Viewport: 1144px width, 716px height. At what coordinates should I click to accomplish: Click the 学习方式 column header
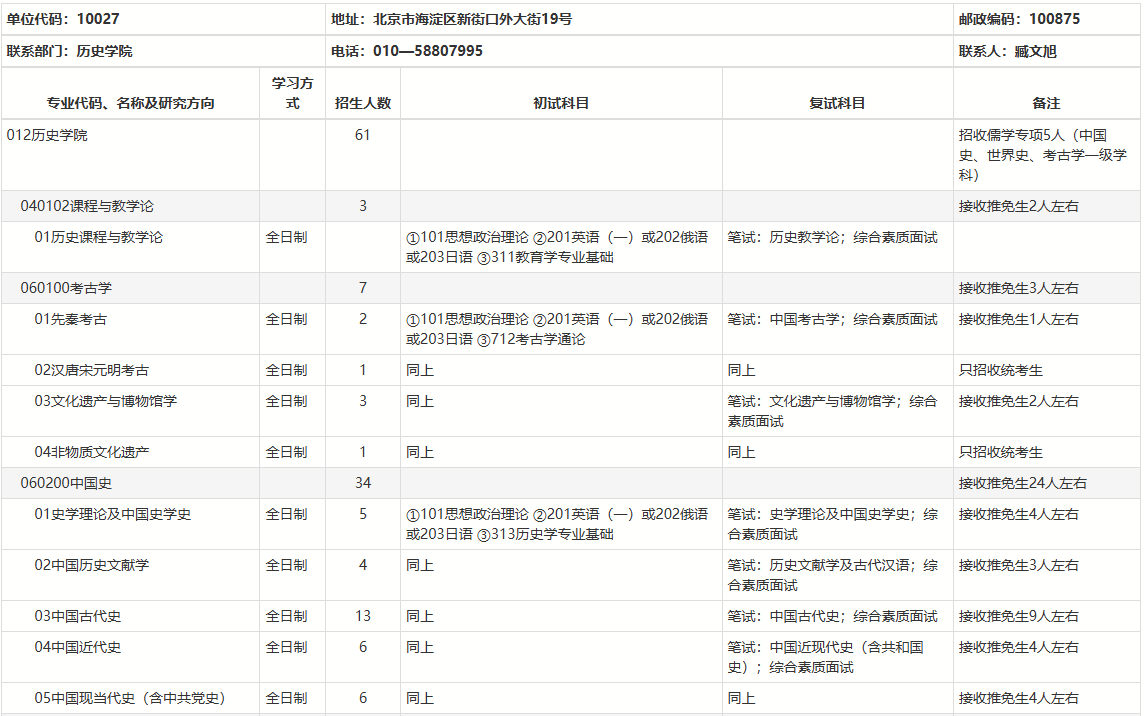[292, 93]
